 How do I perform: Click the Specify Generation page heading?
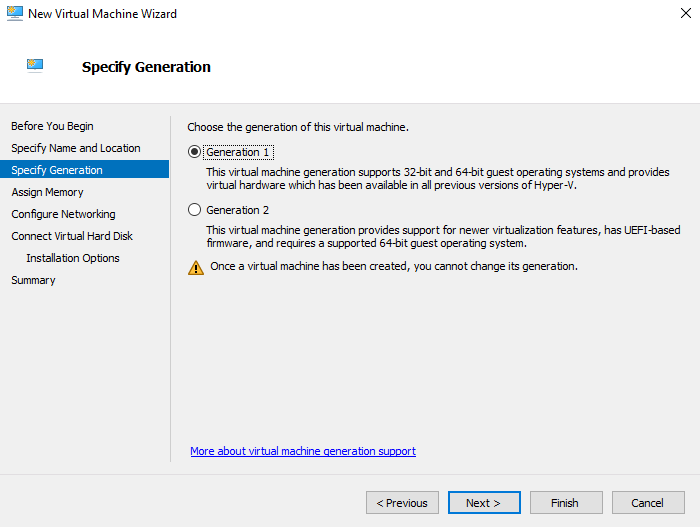(x=146, y=67)
